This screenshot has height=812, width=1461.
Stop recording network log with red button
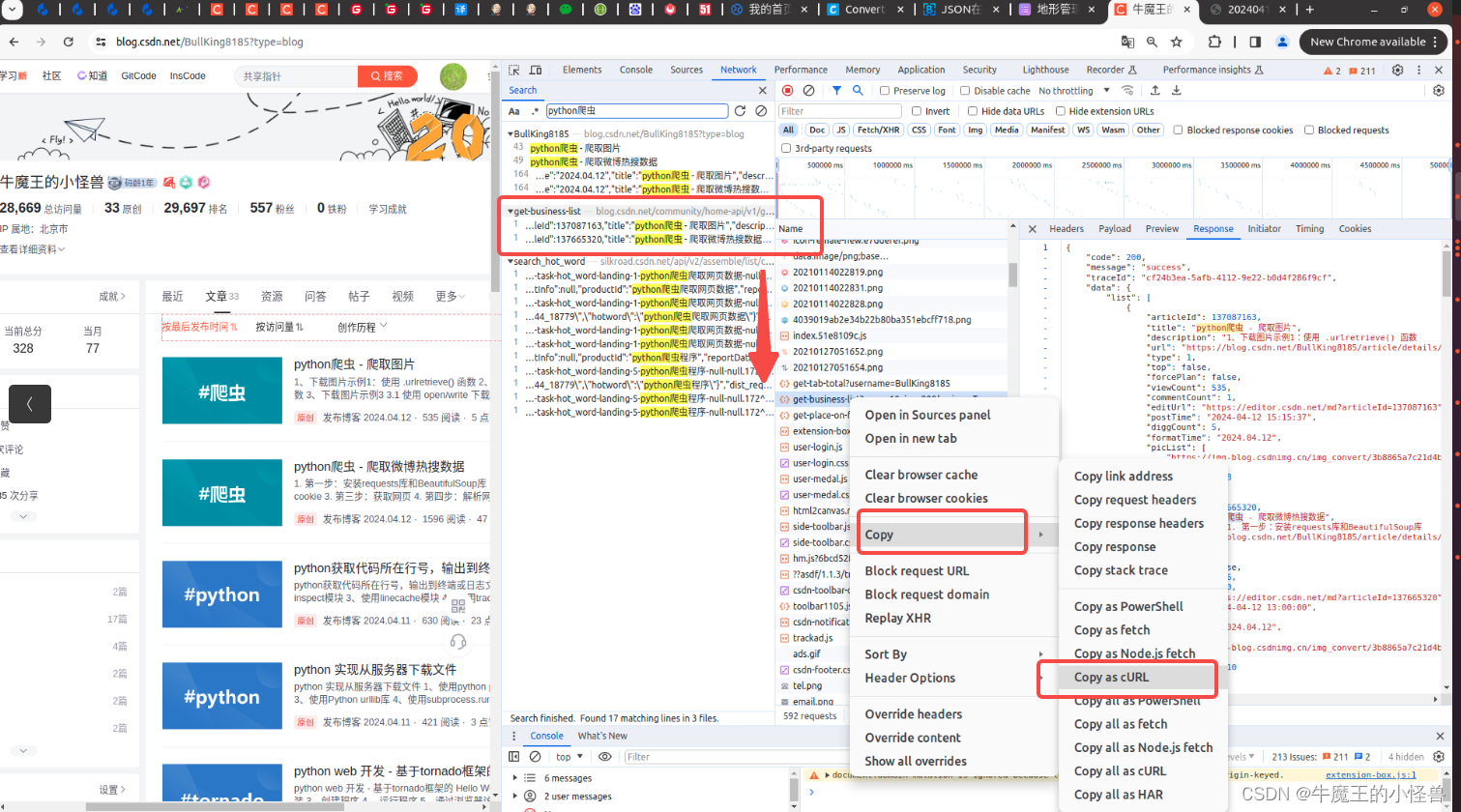pos(787,91)
